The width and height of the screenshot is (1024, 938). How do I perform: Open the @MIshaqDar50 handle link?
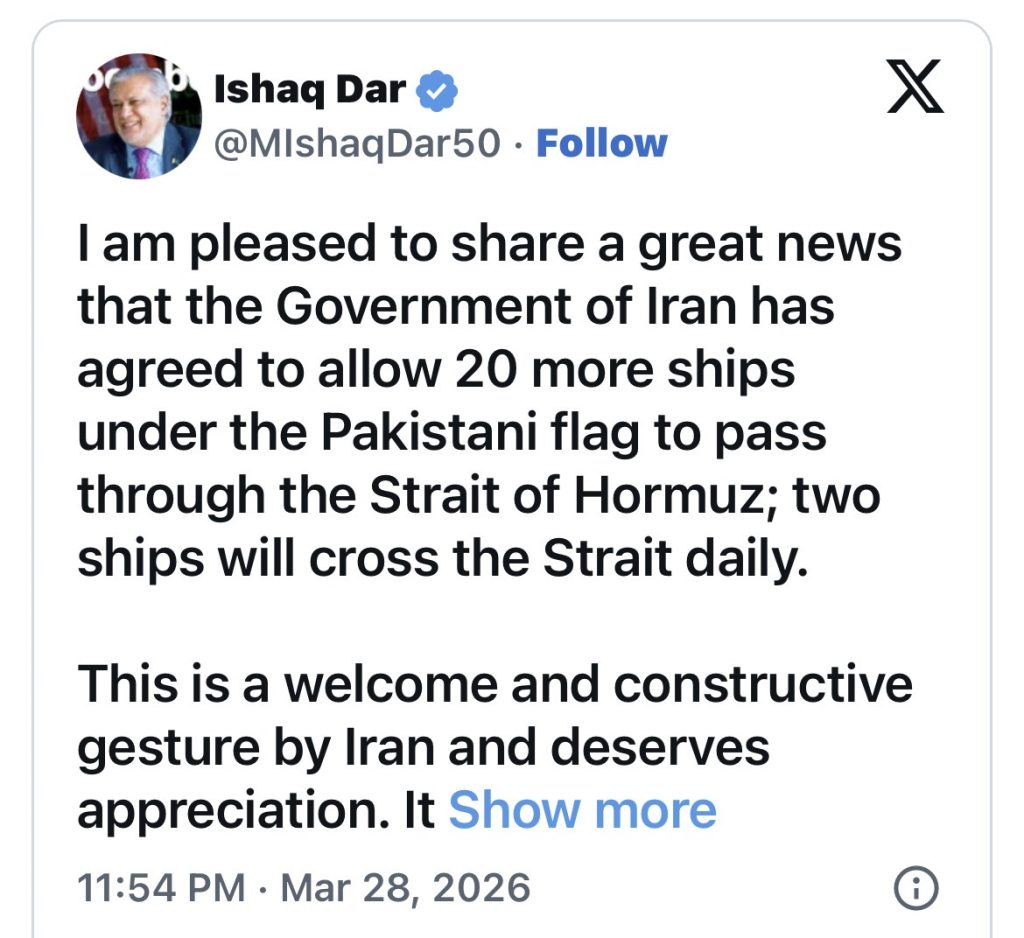[358, 144]
